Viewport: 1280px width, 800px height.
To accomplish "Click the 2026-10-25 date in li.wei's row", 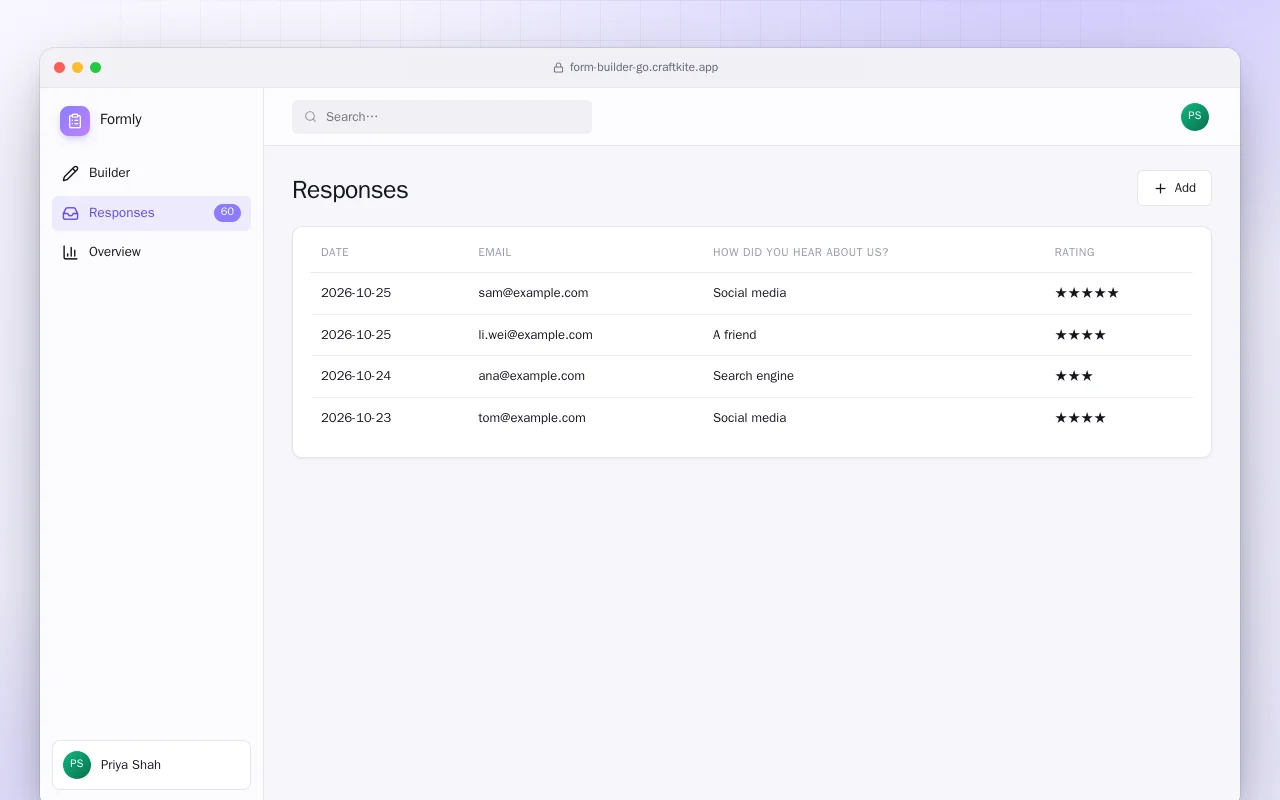I will tap(356, 335).
